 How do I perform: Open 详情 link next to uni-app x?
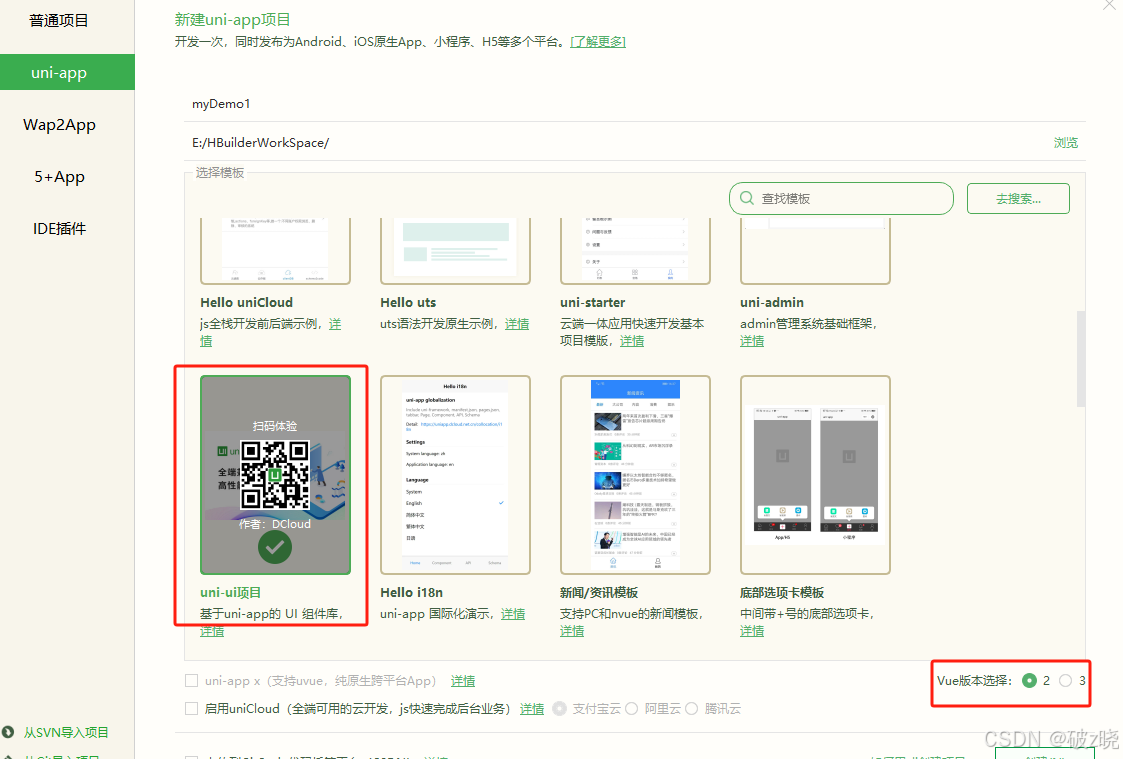(x=463, y=680)
